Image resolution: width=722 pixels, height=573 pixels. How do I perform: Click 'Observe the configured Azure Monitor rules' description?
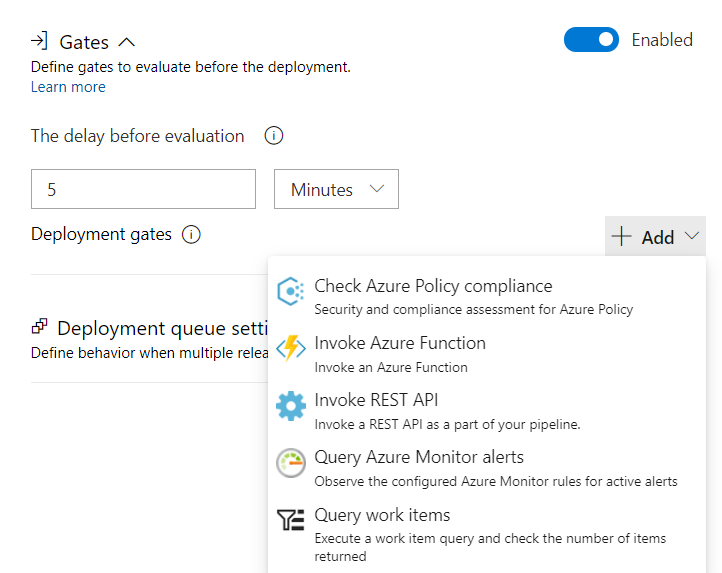pos(496,481)
